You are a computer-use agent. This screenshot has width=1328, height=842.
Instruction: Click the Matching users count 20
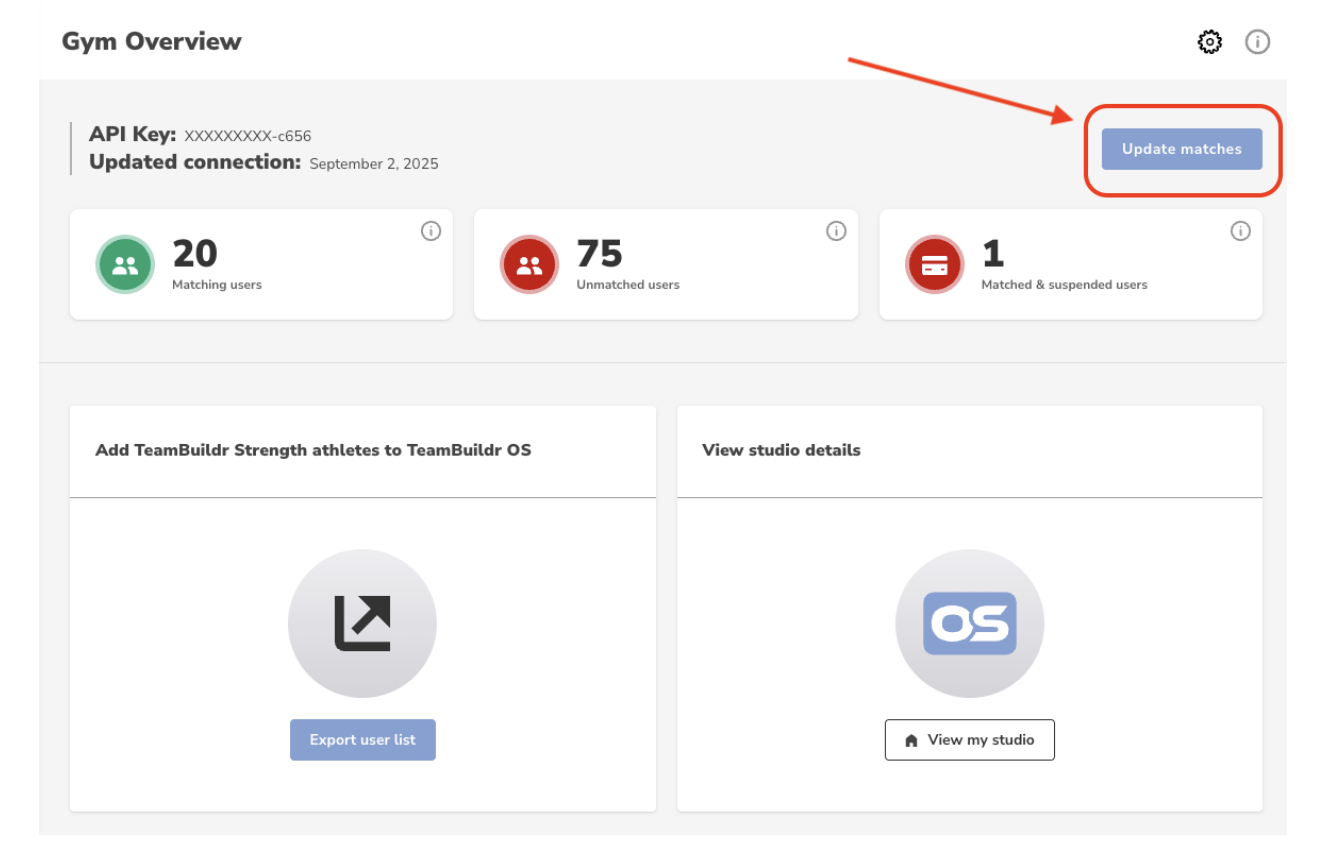[x=195, y=254]
